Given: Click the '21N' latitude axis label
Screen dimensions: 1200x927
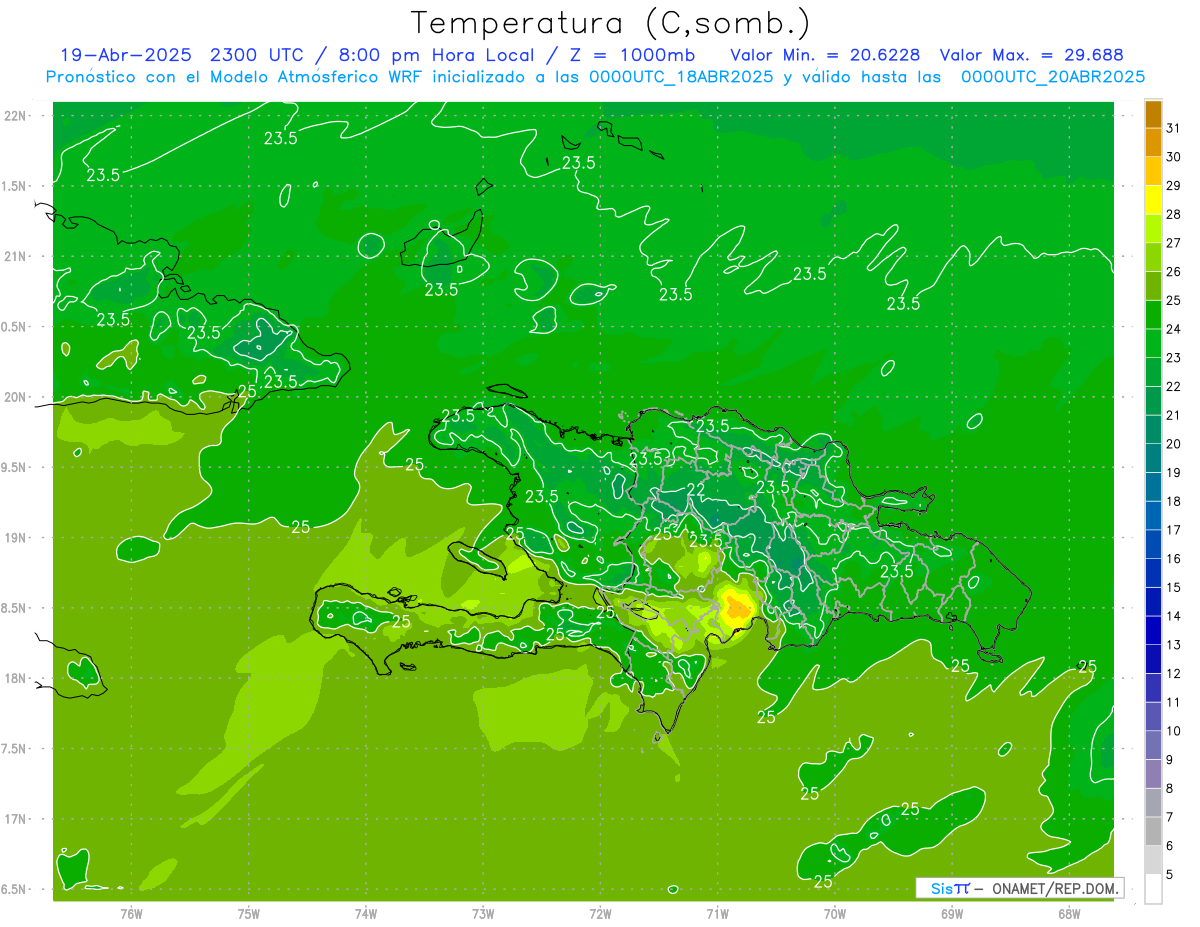Looking at the screenshot, I should 15,256.
